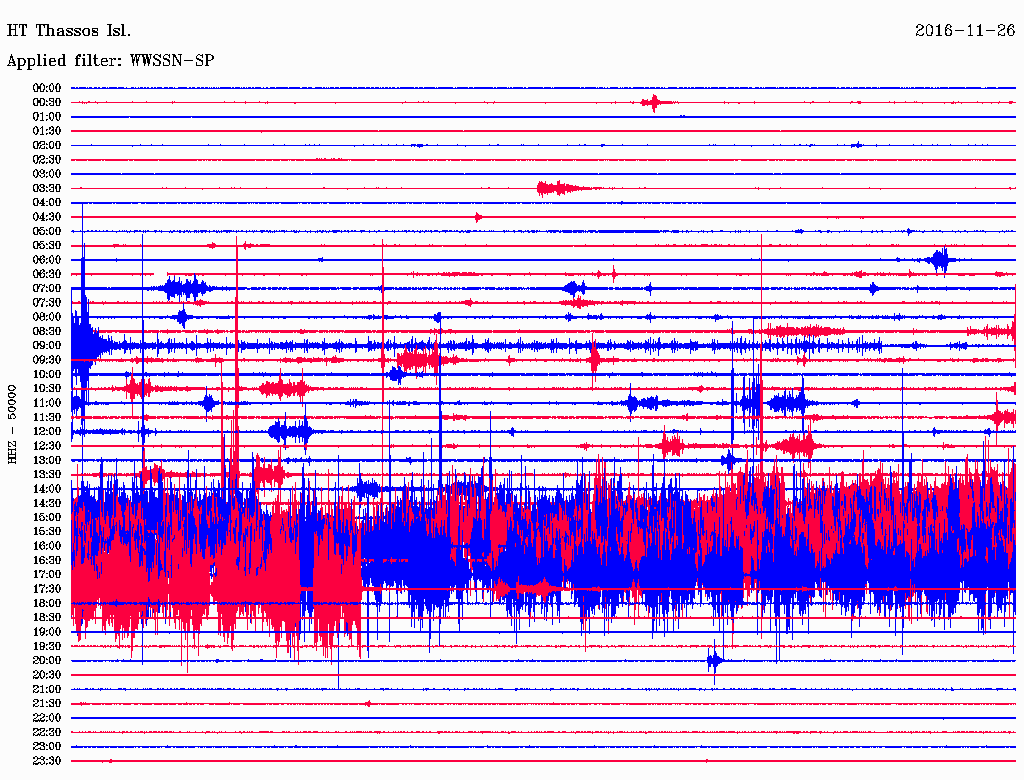The width and height of the screenshot is (1024, 780).
Task: Click the 10:30 time label
Action: click(x=47, y=389)
